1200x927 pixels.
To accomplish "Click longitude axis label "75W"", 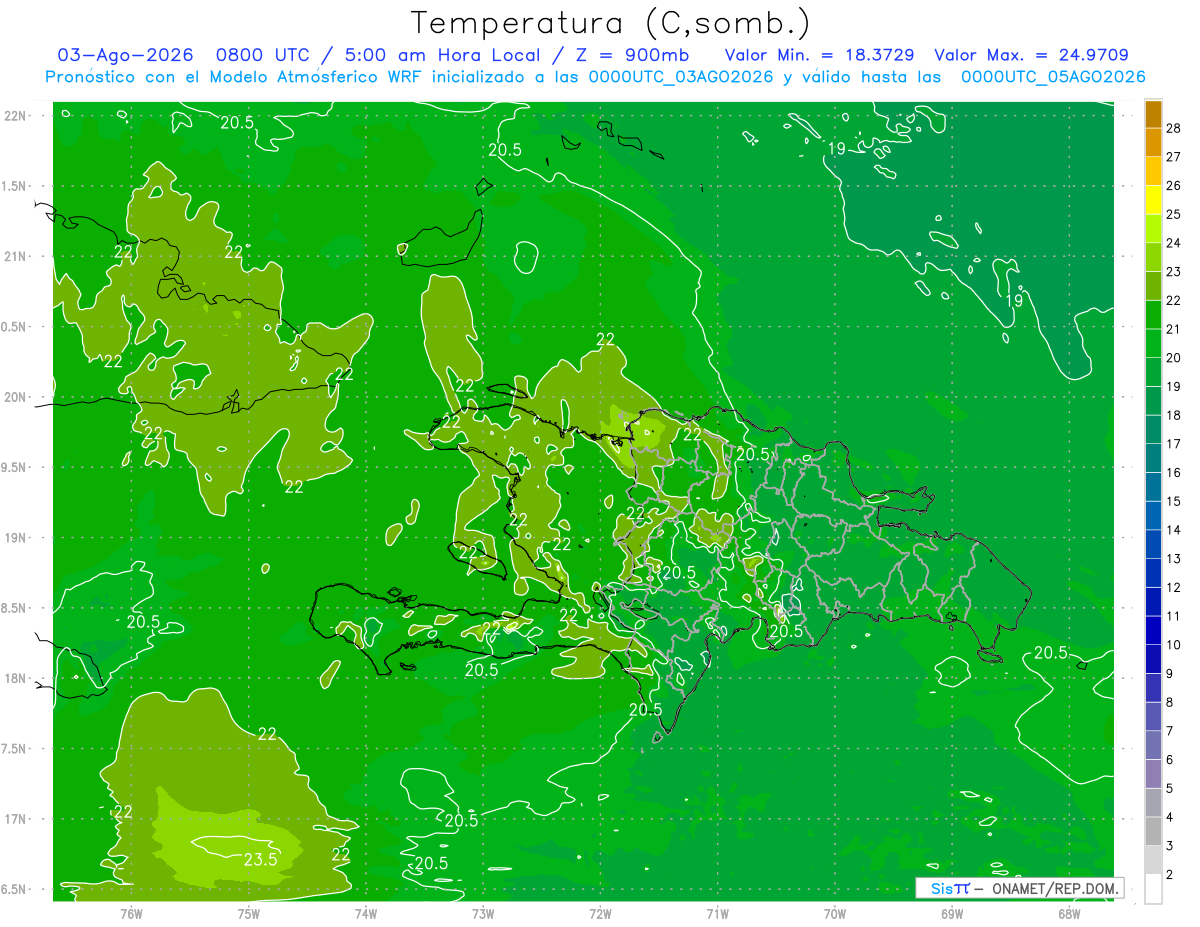I will point(249,913).
